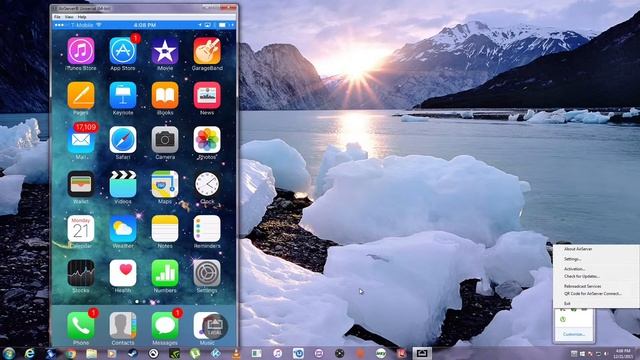Open Contacts from the dock
Screen dimensions: 640x360
[x=123, y=326]
